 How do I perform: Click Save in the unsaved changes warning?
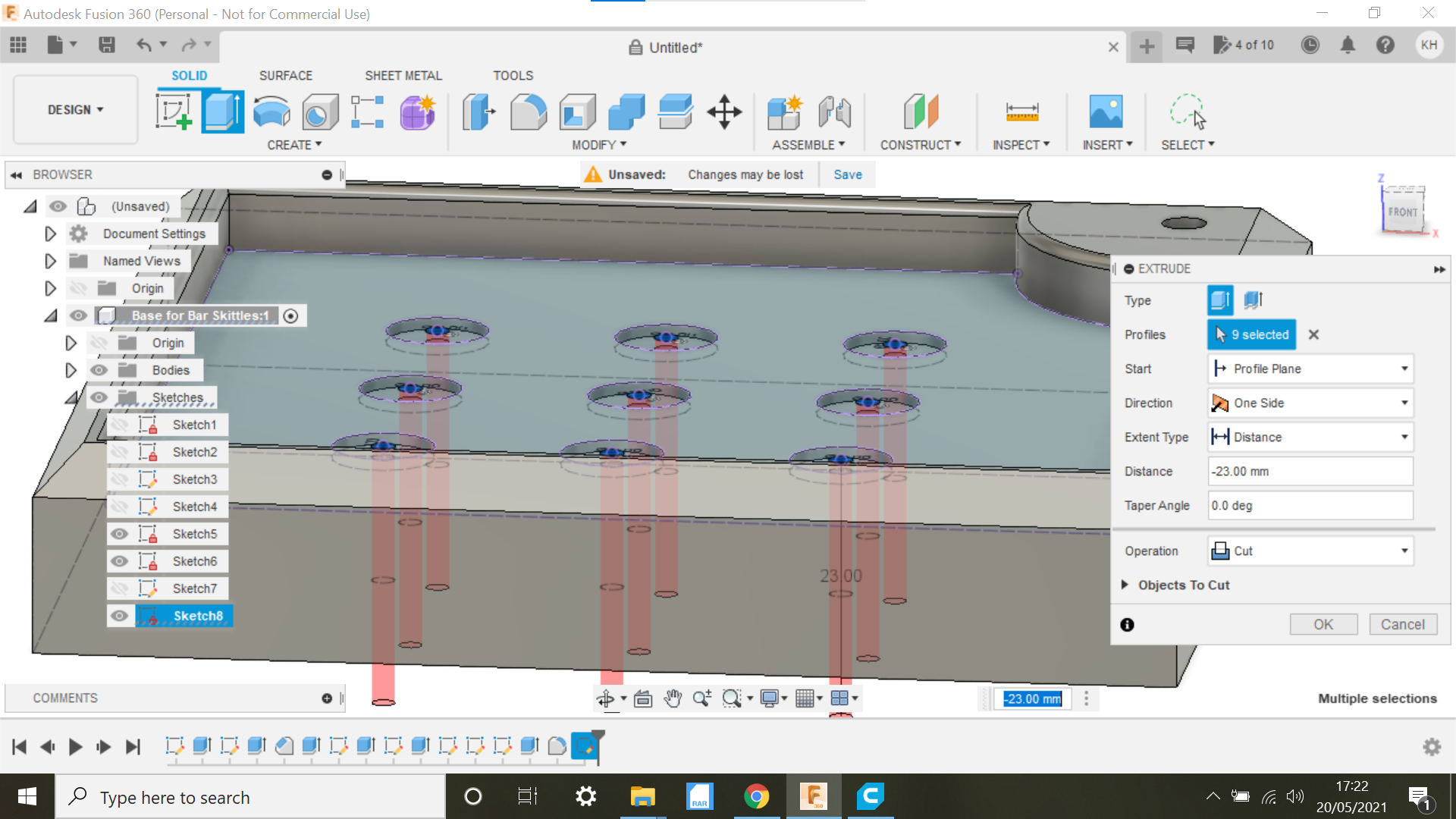point(847,174)
